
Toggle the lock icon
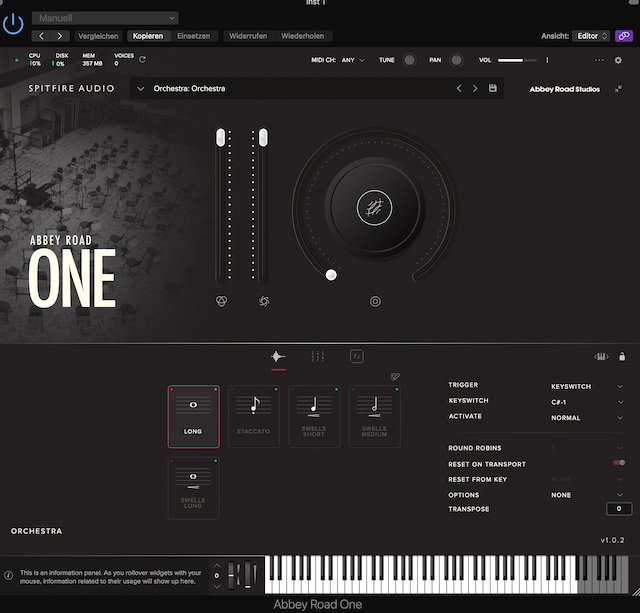[622, 357]
